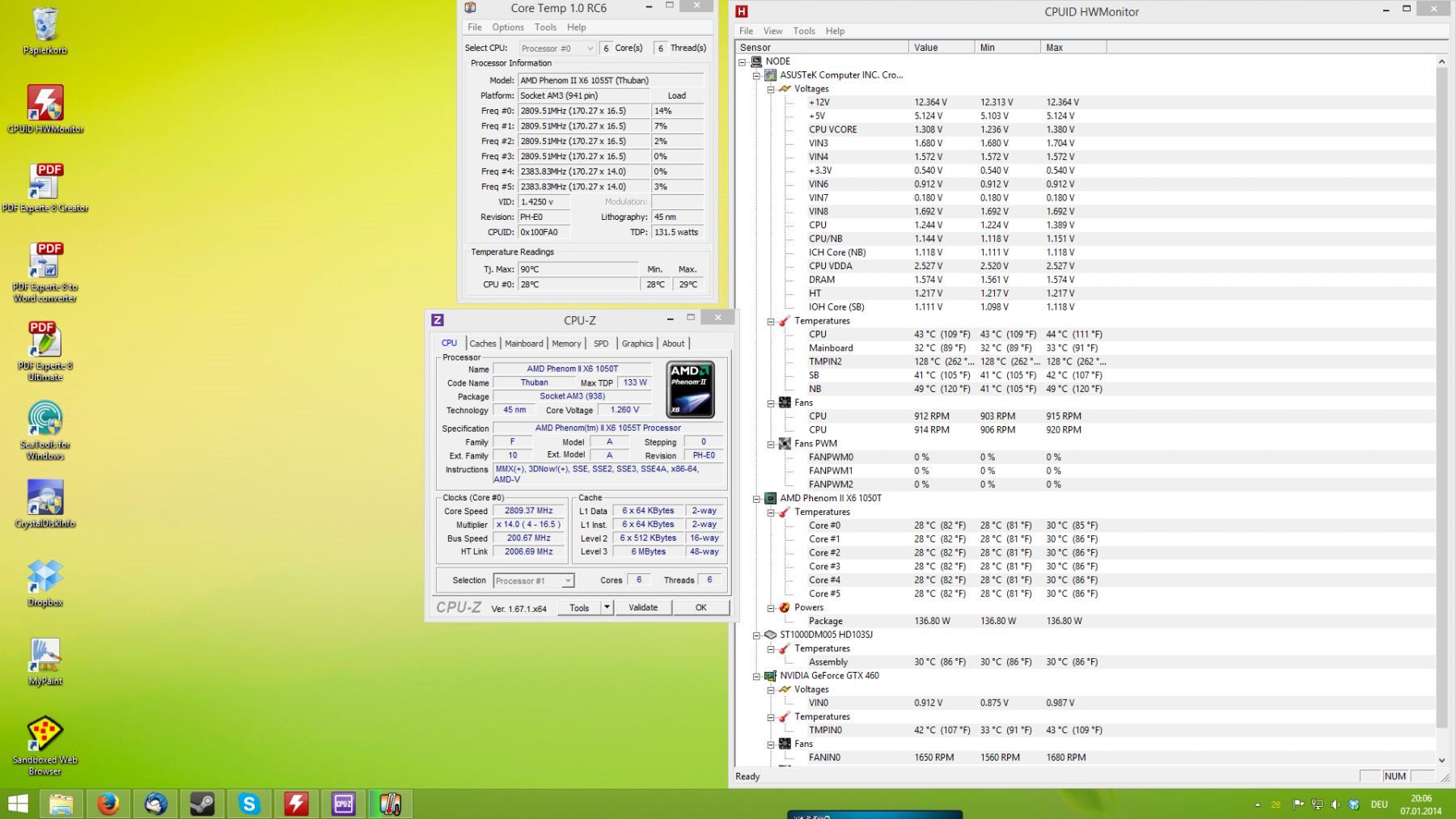Open the View menu in HWMonitor
1456x819 pixels.
(772, 31)
